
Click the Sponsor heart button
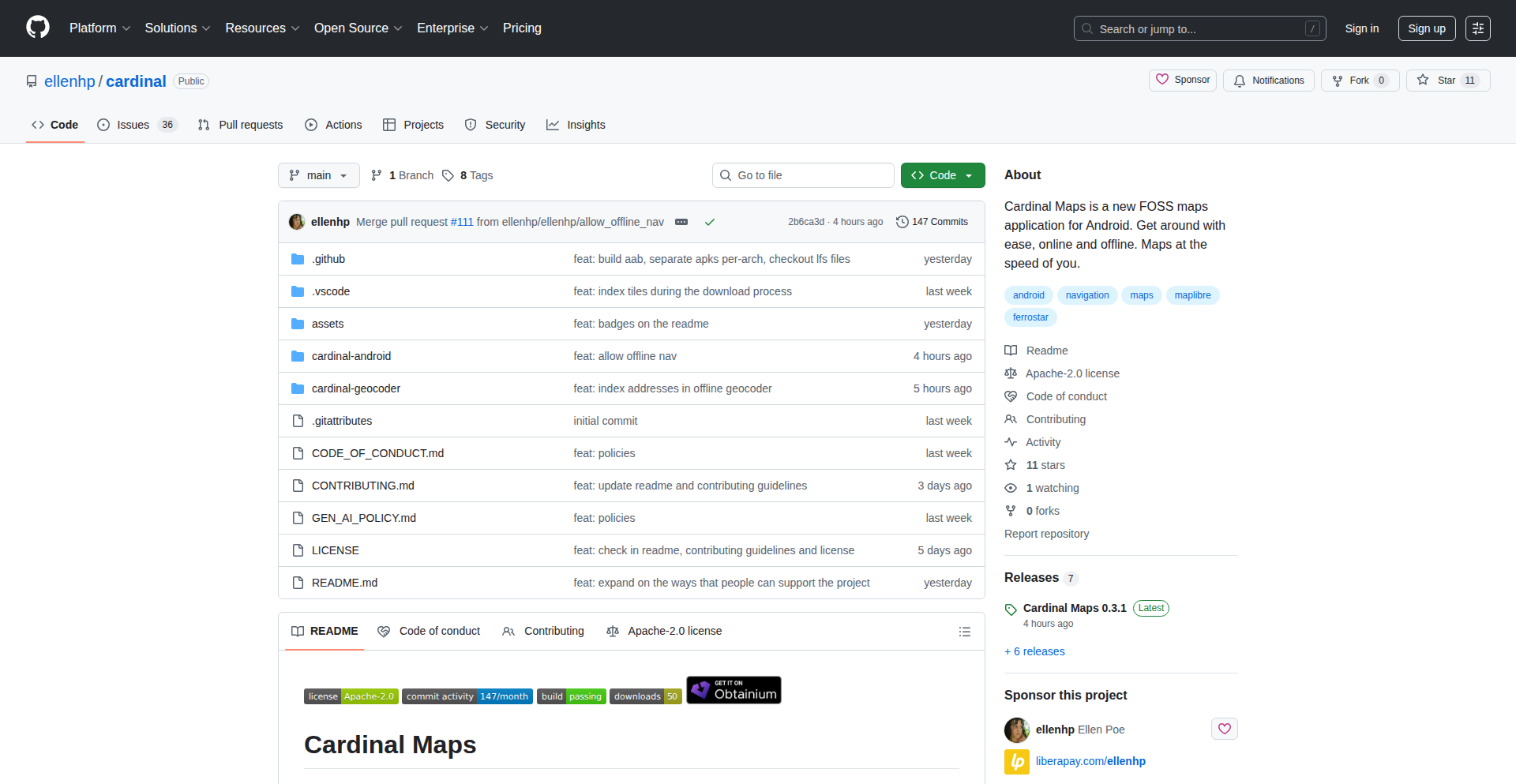pos(1182,80)
